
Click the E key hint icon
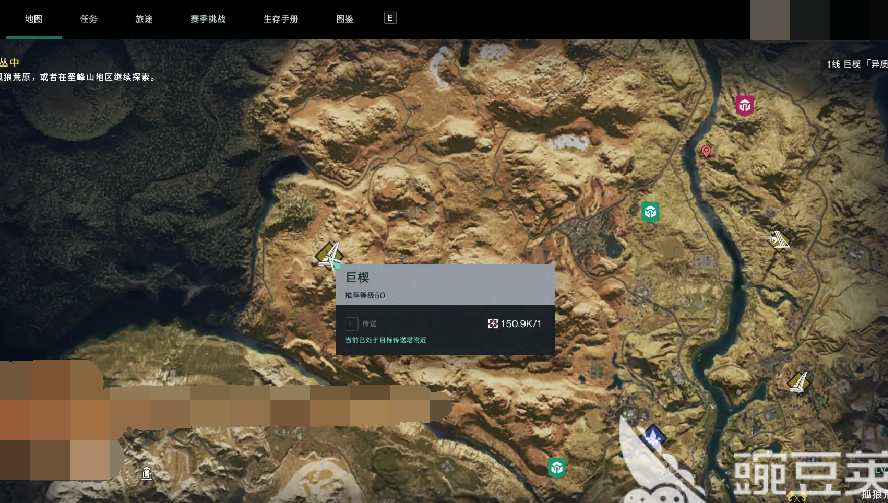[x=390, y=18]
